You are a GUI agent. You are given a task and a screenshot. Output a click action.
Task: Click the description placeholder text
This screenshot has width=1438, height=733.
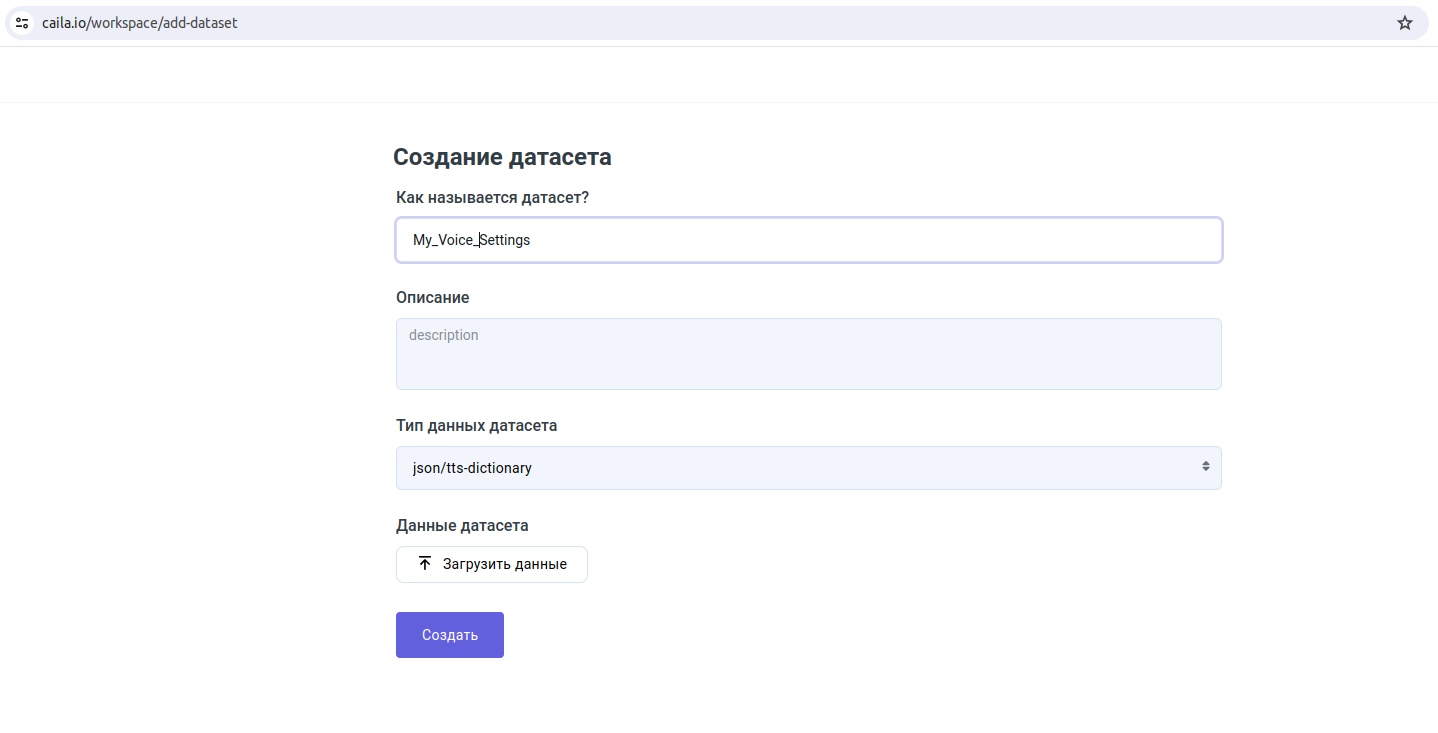tap(444, 335)
